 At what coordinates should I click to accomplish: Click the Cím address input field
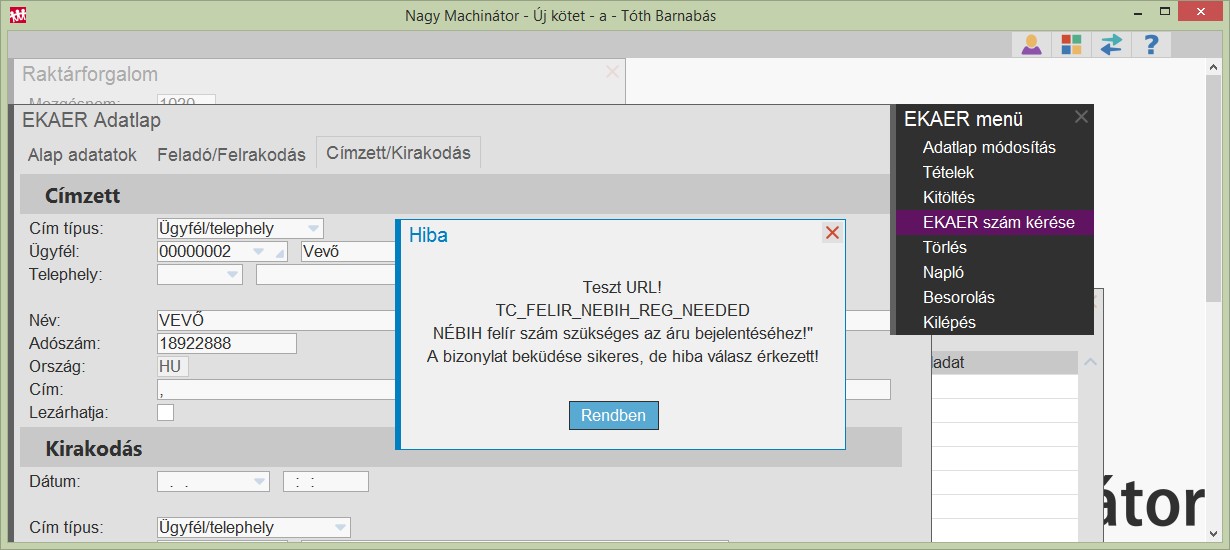(276, 389)
